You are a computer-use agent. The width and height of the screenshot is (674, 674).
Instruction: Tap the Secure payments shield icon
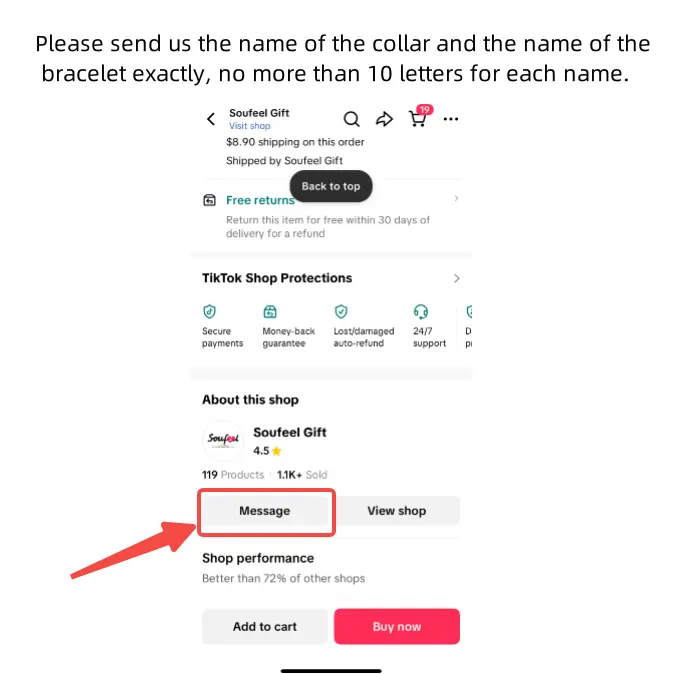[x=210, y=311]
